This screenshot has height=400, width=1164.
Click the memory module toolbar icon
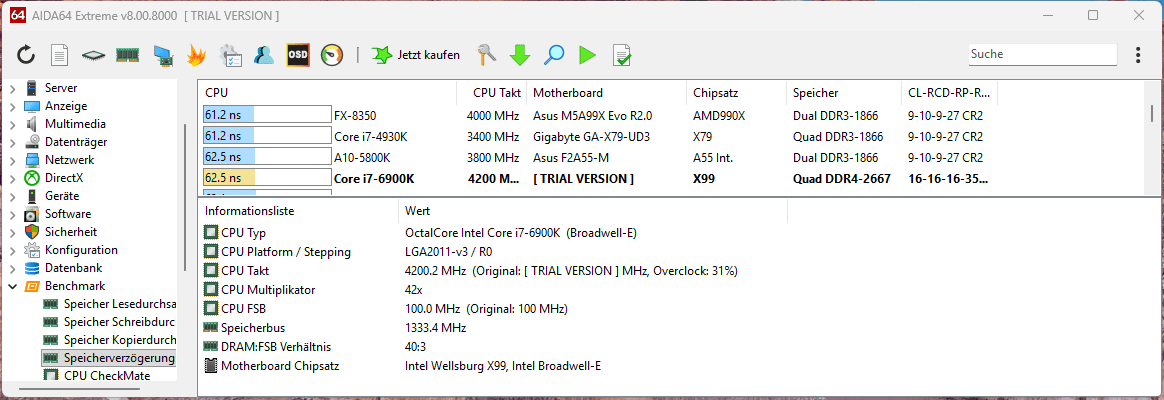[128, 55]
